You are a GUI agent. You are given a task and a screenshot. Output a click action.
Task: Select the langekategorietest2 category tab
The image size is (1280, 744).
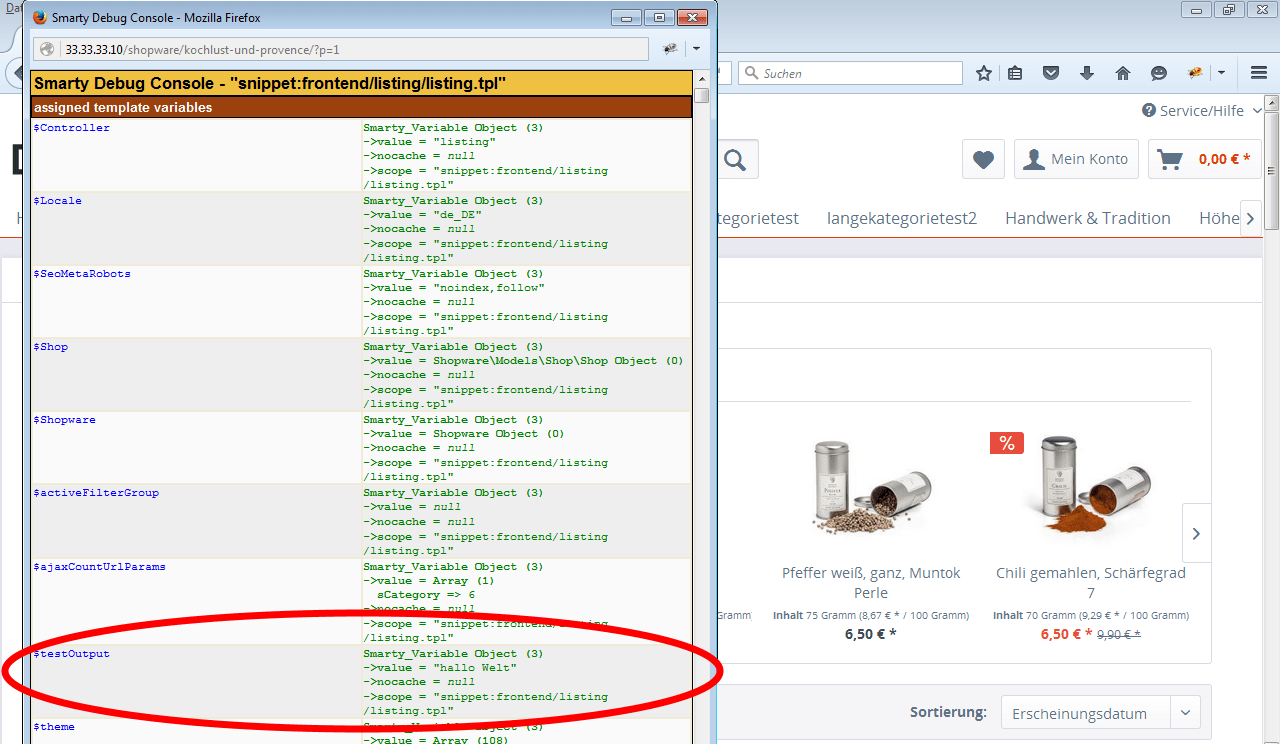pyautogui.click(x=901, y=217)
